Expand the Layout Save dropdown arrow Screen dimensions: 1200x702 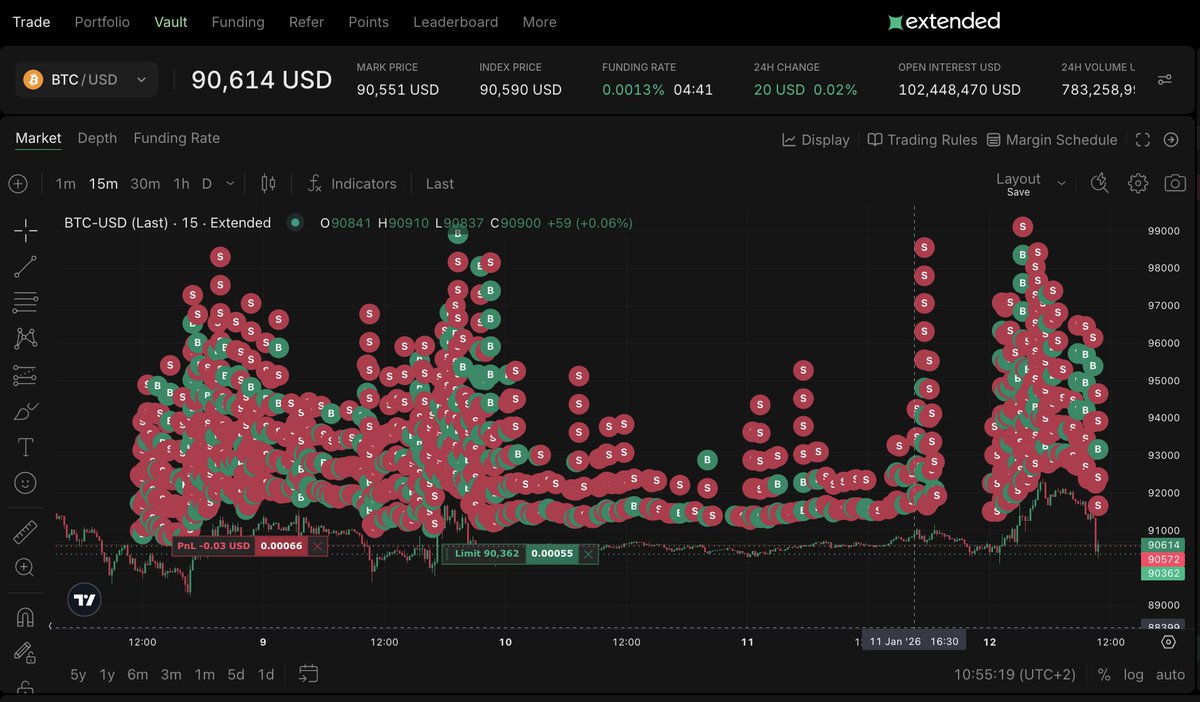coord(1061,183)
